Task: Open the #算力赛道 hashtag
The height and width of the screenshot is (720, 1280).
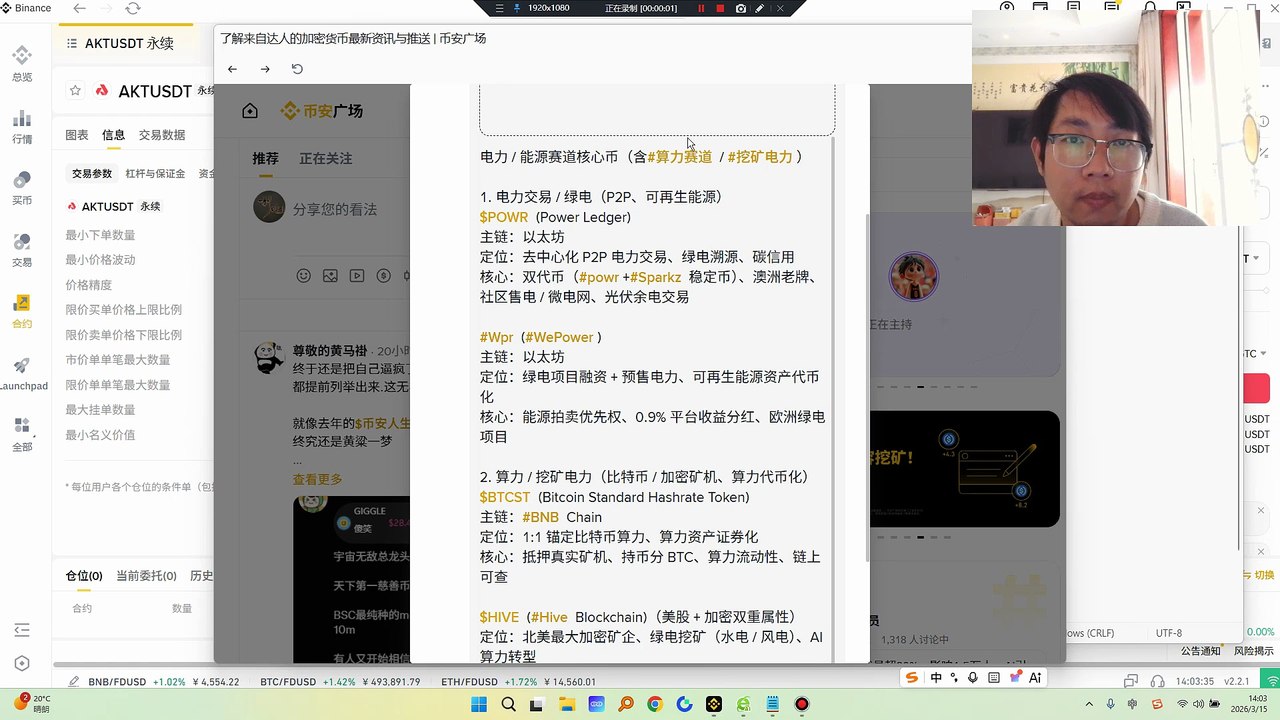Action: [x=680, y=157]
